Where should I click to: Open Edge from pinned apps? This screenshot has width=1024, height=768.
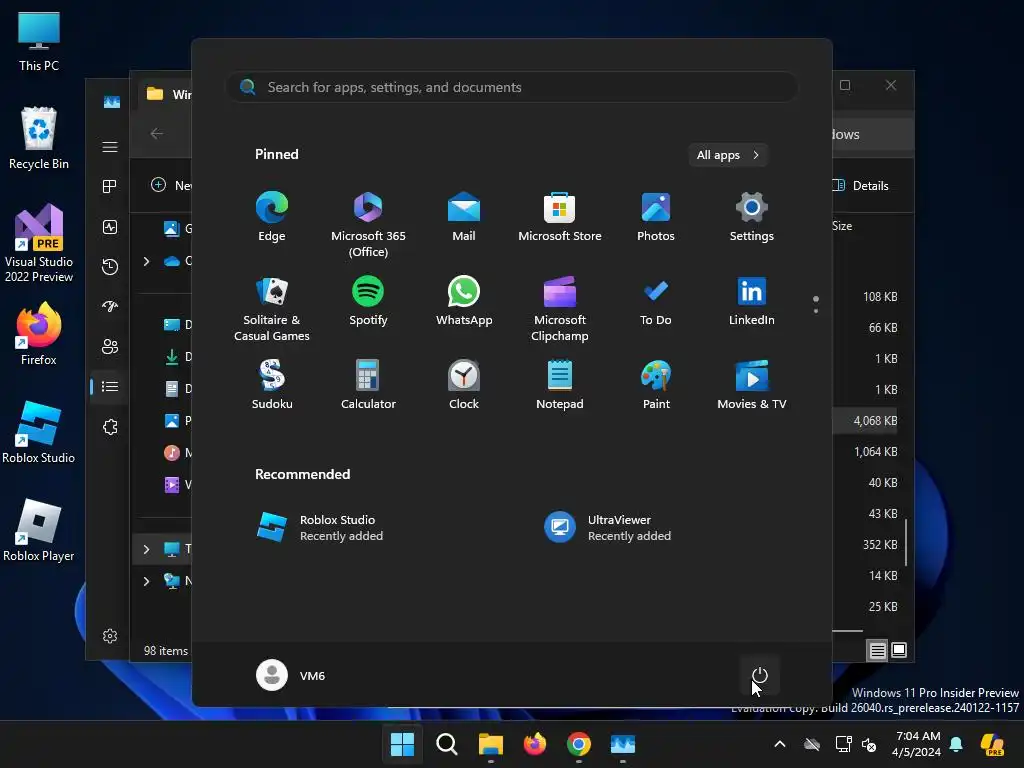click(272, 217)
